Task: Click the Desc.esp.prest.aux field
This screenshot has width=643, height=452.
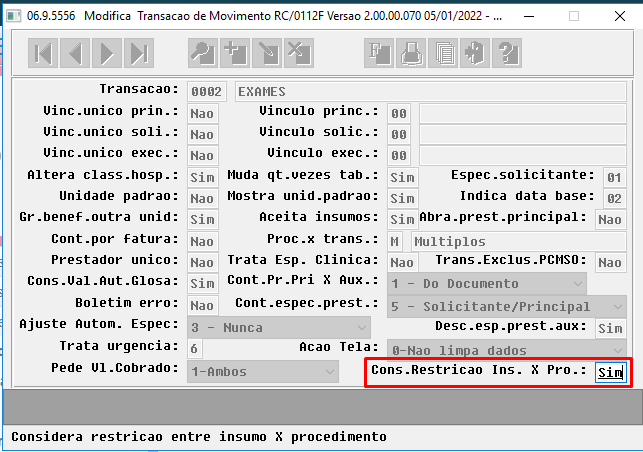Action: pyautogui.click(x=611, y=329)
